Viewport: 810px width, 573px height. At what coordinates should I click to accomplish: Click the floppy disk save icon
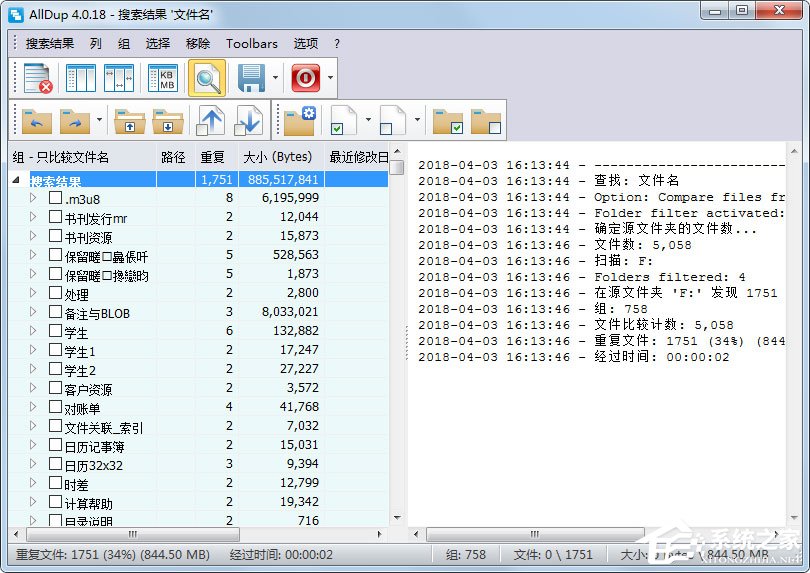coord(250,78)
